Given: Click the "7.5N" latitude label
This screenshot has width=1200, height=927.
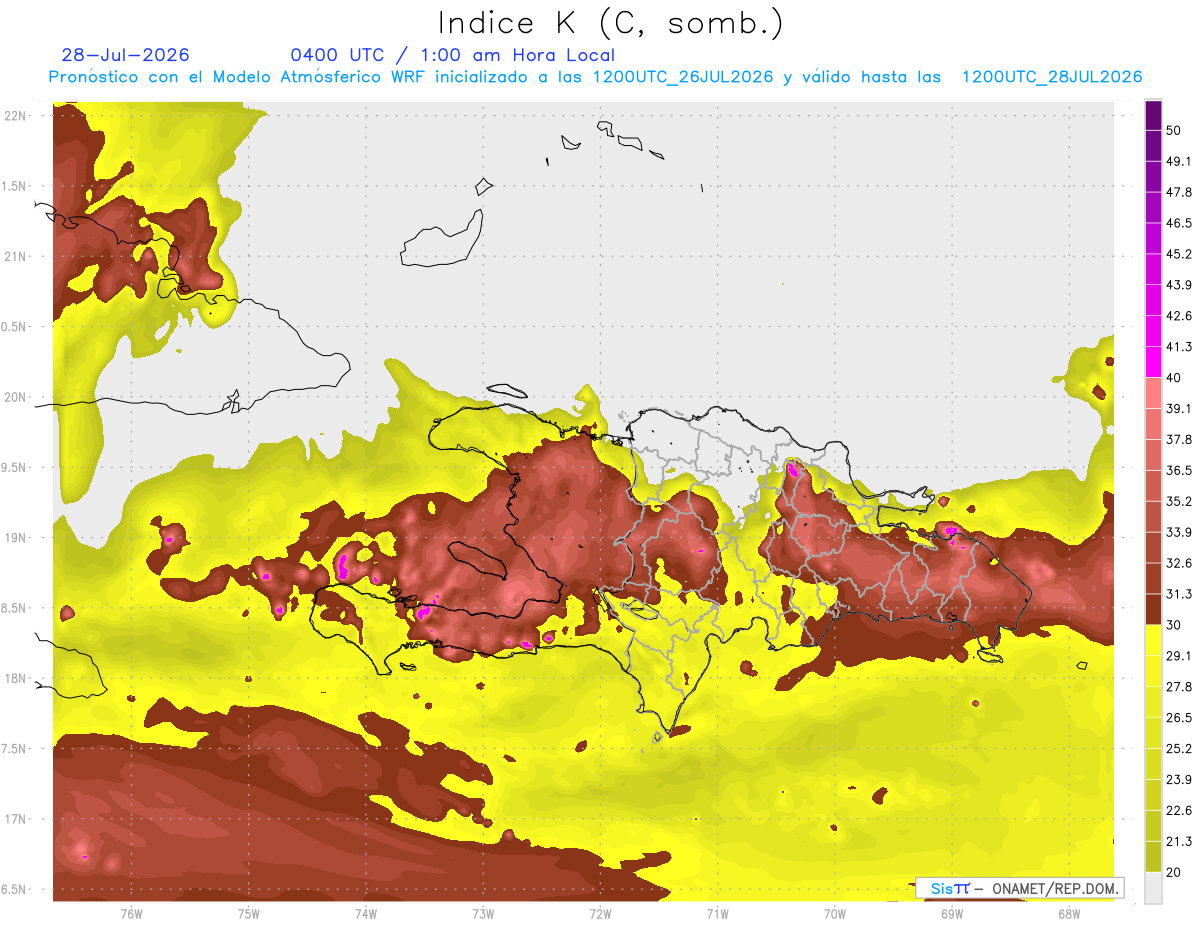Looking at the screenshot, I should point(15,749).
